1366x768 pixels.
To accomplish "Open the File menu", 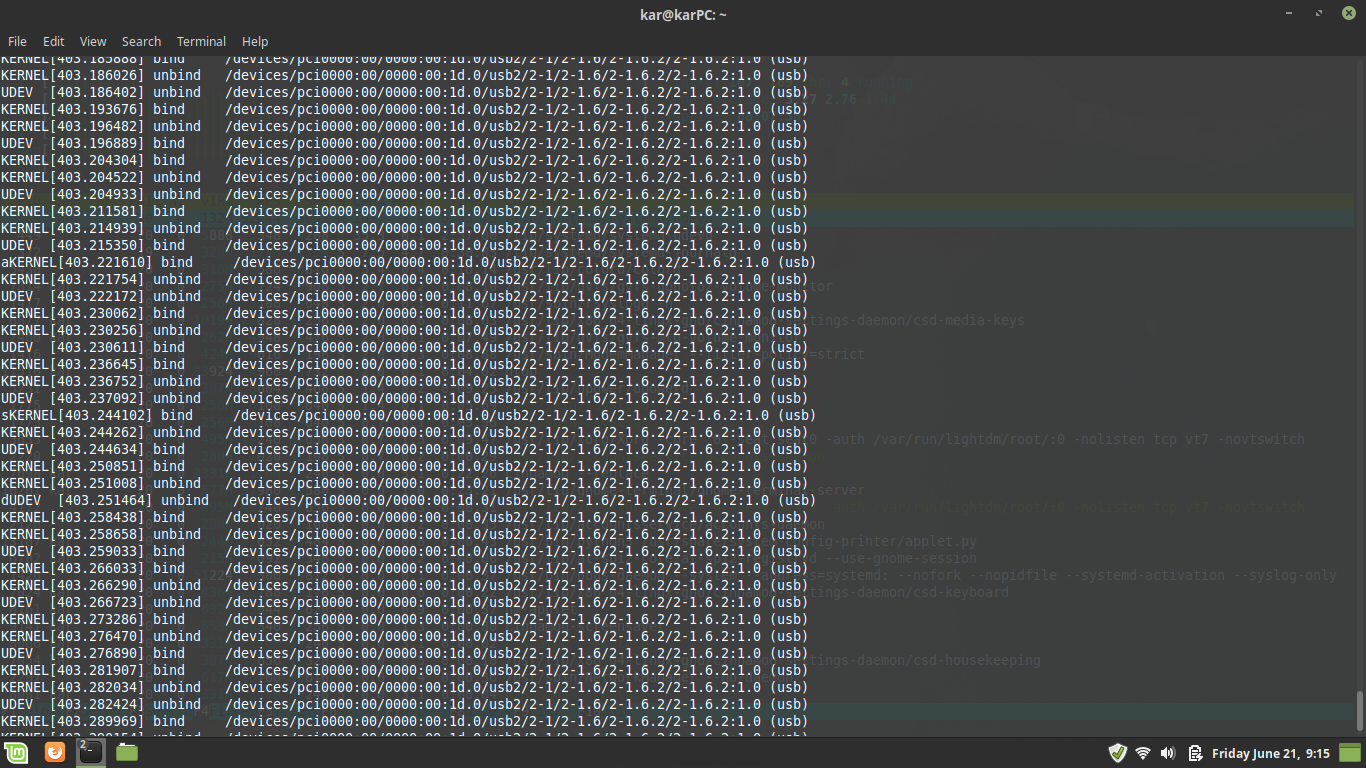I will tap(17, 41).
